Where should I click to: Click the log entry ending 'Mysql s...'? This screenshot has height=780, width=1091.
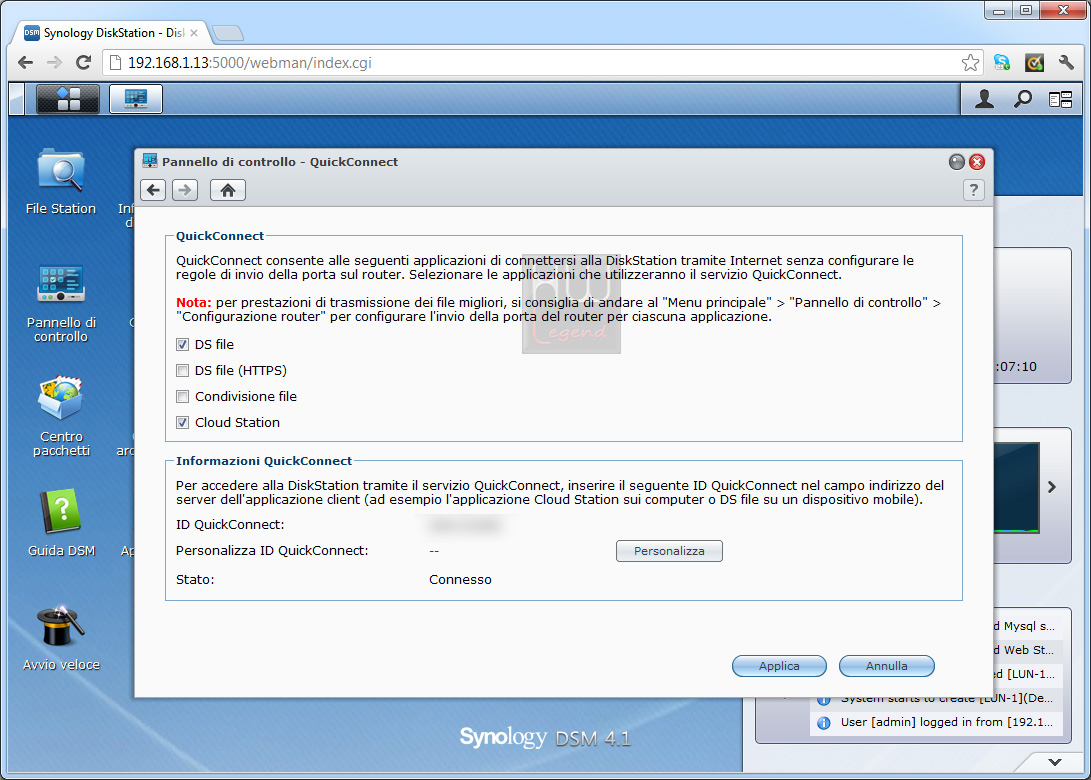point(1023,626)
